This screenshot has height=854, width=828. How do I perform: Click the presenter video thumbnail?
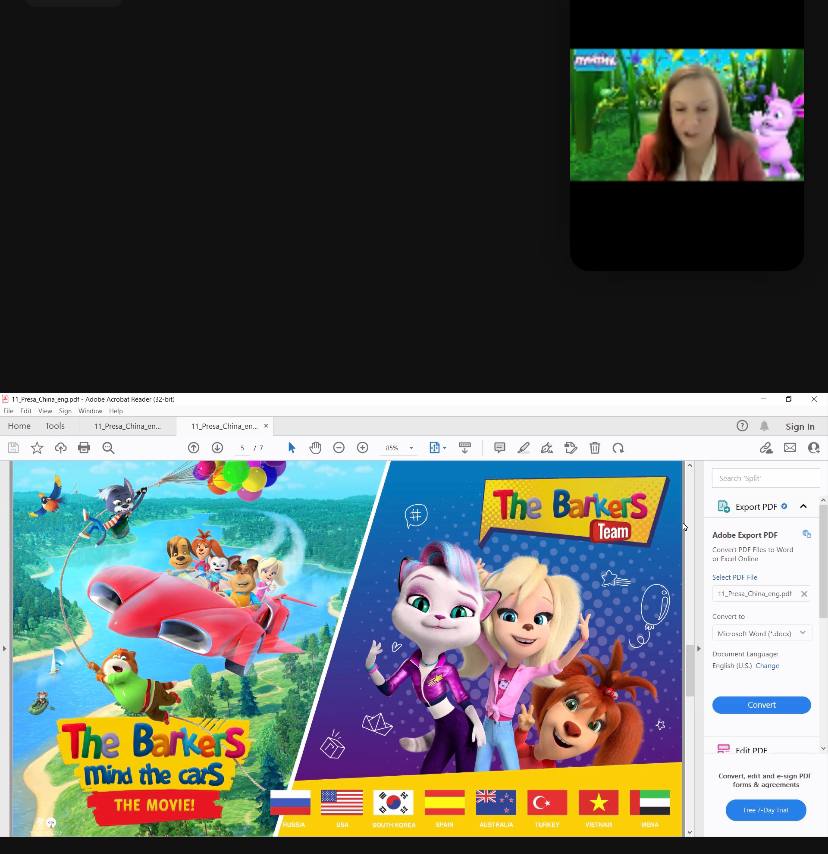click(686, 115)
